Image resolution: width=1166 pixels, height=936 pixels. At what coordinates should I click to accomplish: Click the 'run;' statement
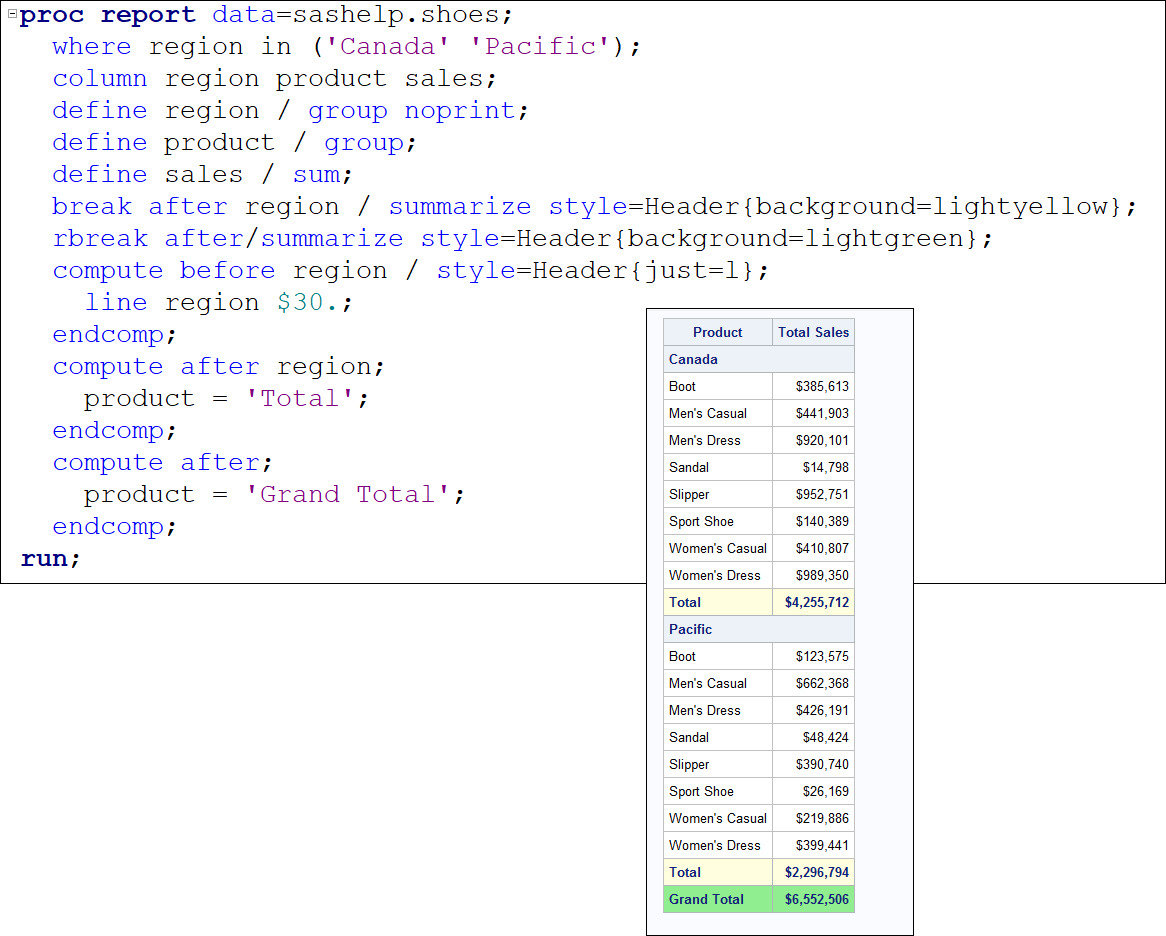(51, 558)
